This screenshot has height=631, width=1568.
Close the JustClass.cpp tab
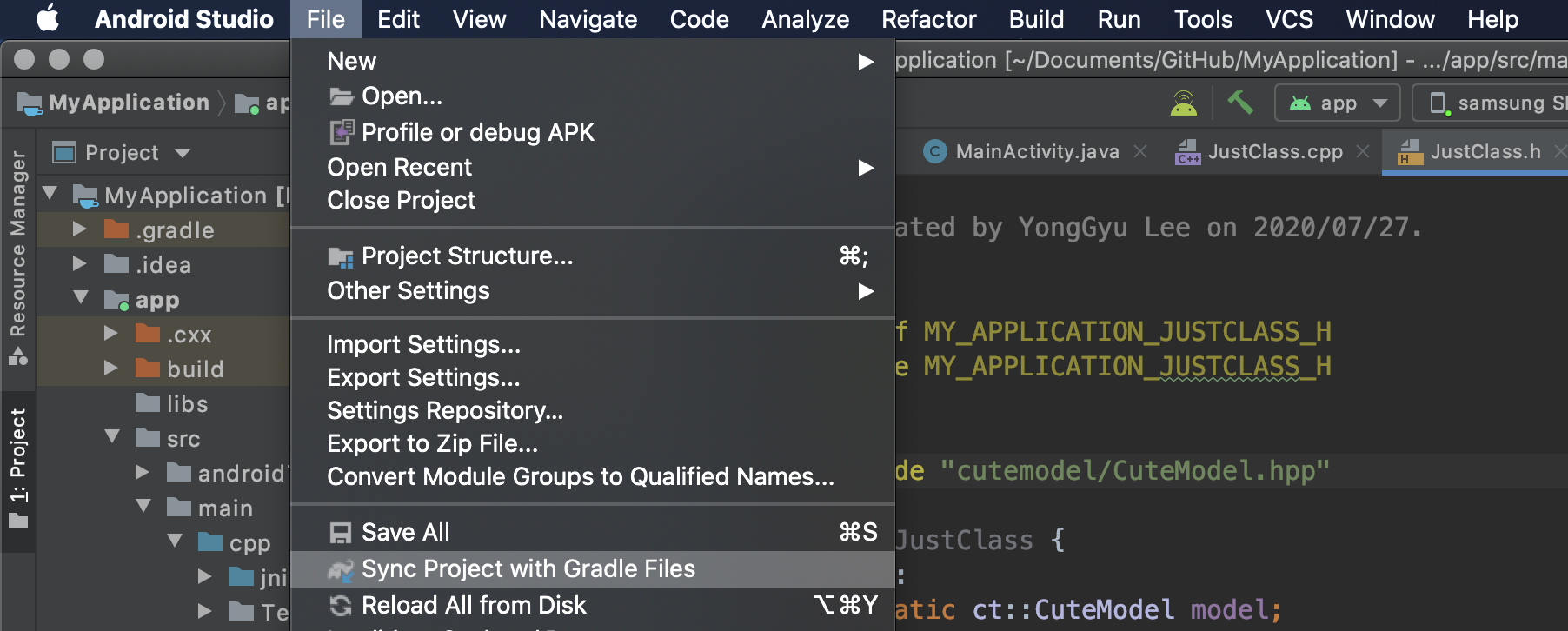[x=1363, y=151]
